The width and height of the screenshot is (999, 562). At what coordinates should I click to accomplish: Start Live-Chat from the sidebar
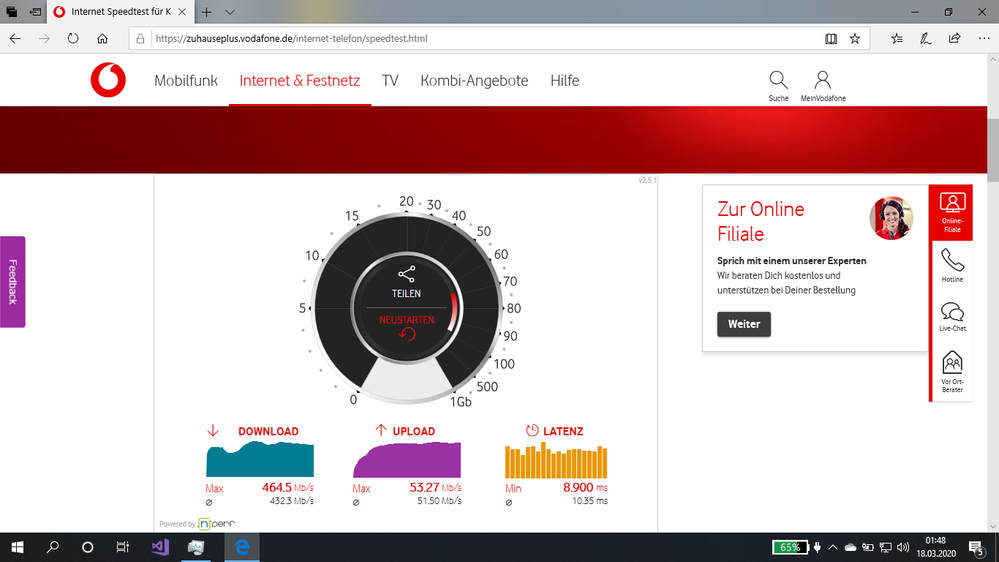pos(952,317)
